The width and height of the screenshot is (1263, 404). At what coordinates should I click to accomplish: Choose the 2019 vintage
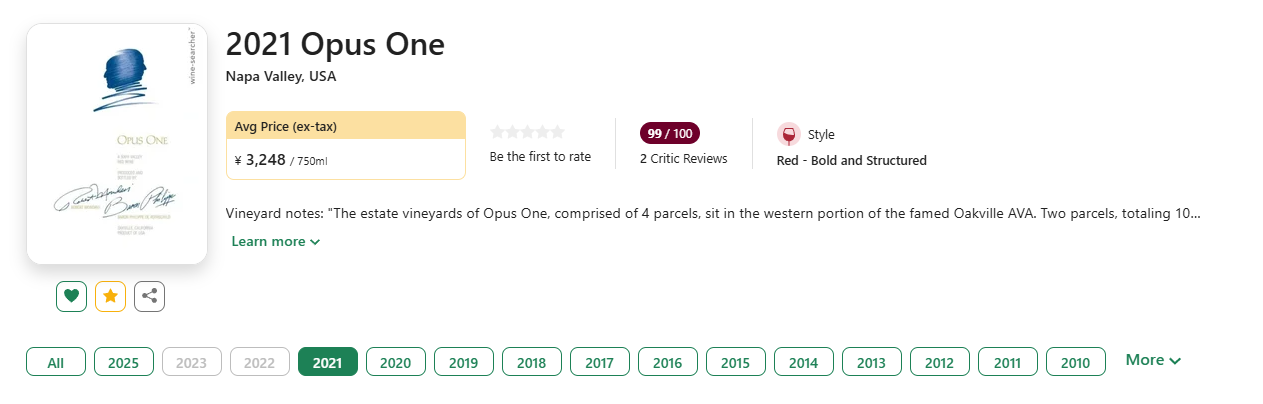(x=464, y=362)
